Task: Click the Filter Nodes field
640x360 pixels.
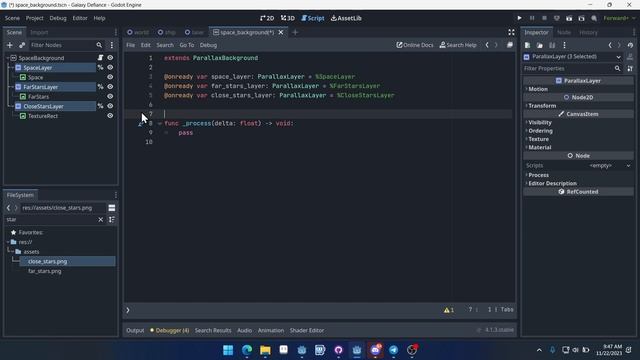Action: 66,45
